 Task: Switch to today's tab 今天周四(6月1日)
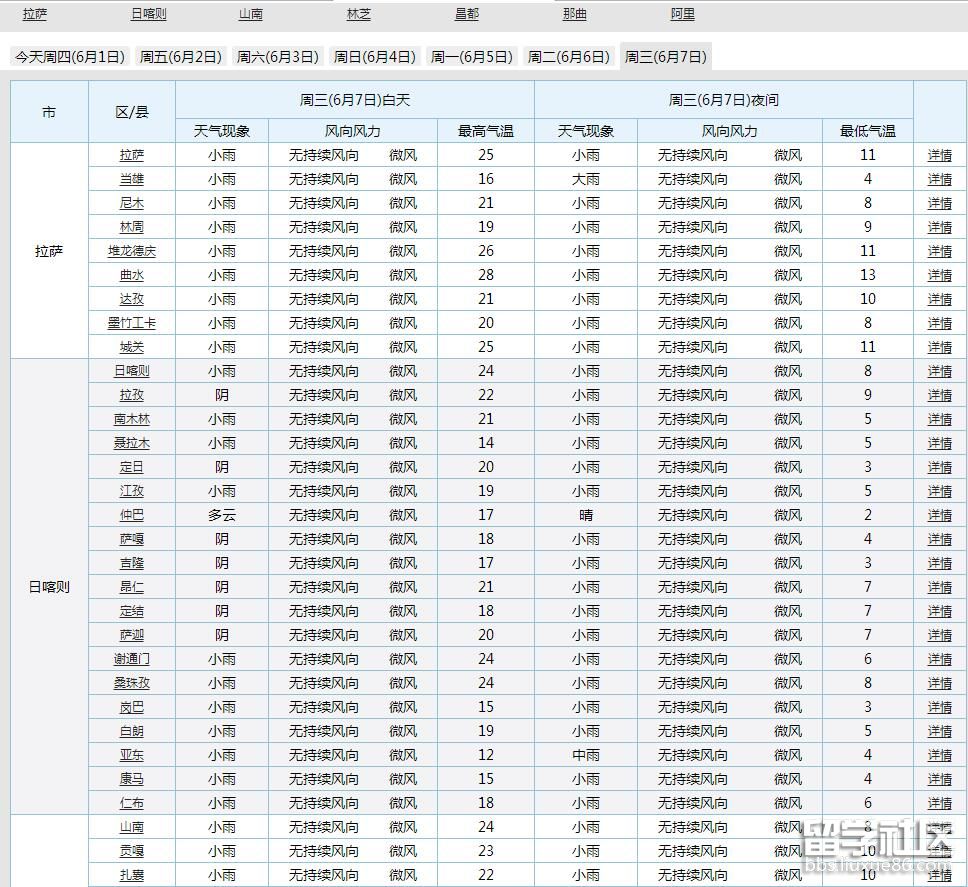tap(70, 57)
